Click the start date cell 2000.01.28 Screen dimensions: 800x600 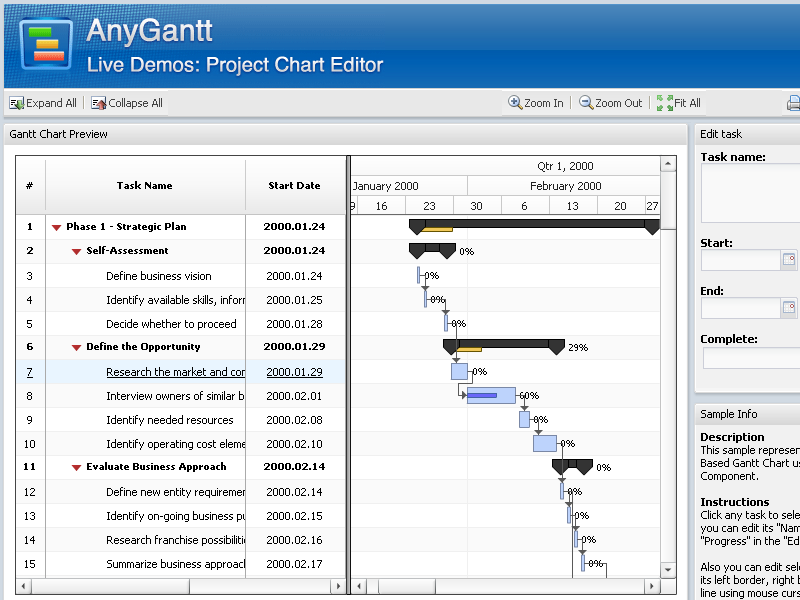click(294, 324)
